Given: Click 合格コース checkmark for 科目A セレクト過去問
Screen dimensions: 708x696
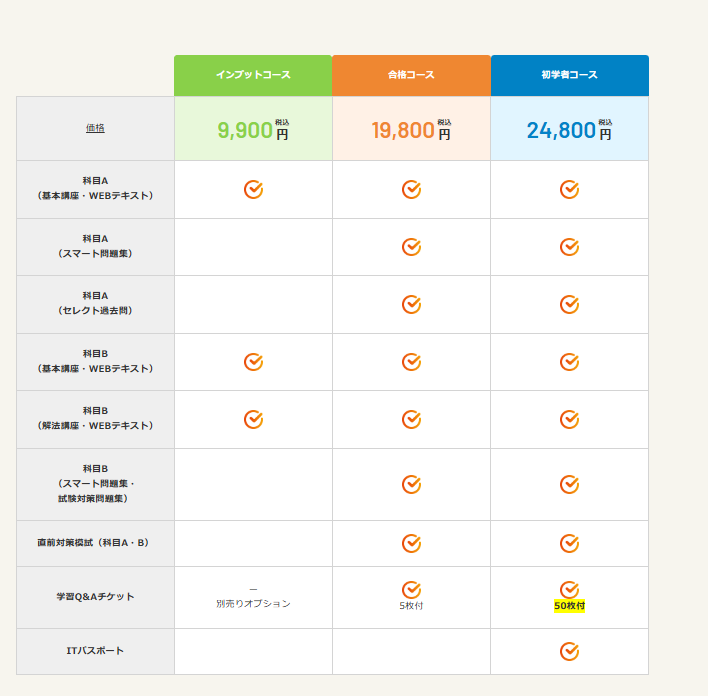Looking at the screenshot, I should [x=411, y=304].
